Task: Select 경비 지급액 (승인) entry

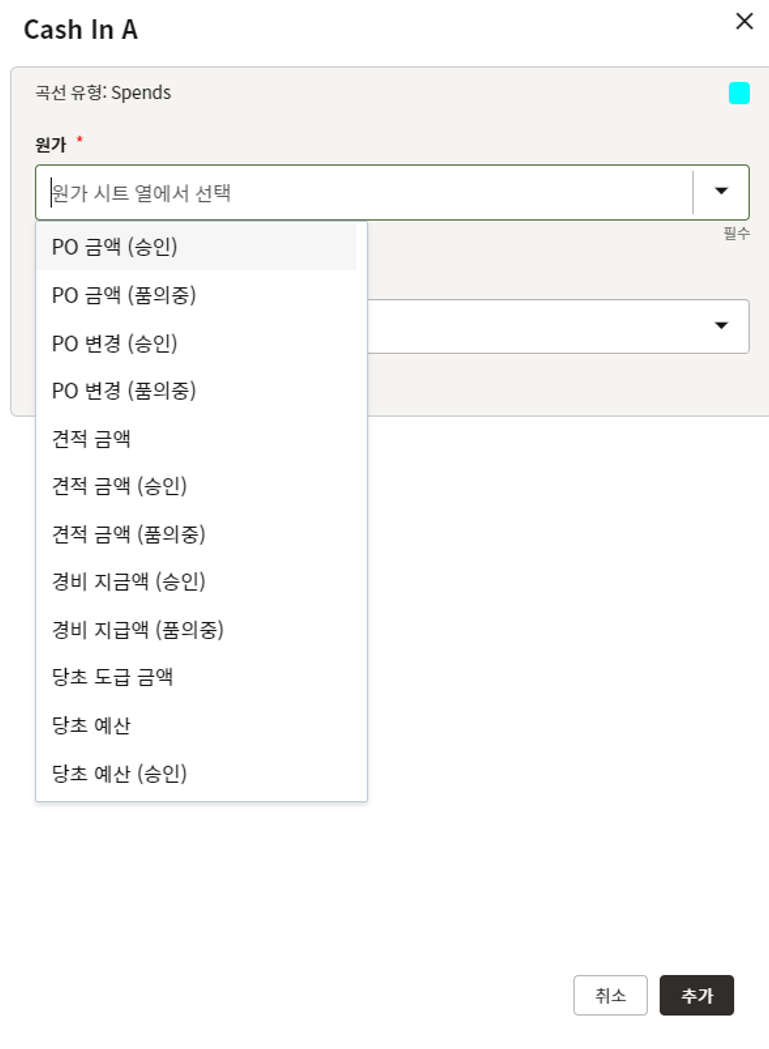Action: (x=128, y=581)
